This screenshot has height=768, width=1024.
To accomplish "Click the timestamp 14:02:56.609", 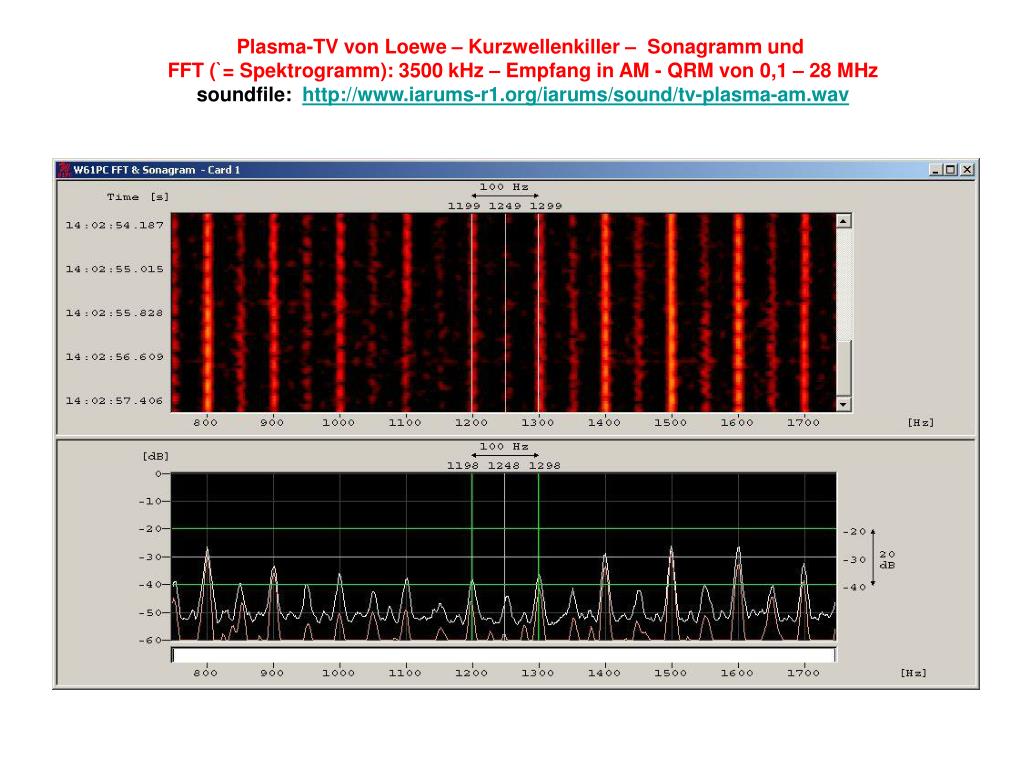I will [x=114, y=357].
